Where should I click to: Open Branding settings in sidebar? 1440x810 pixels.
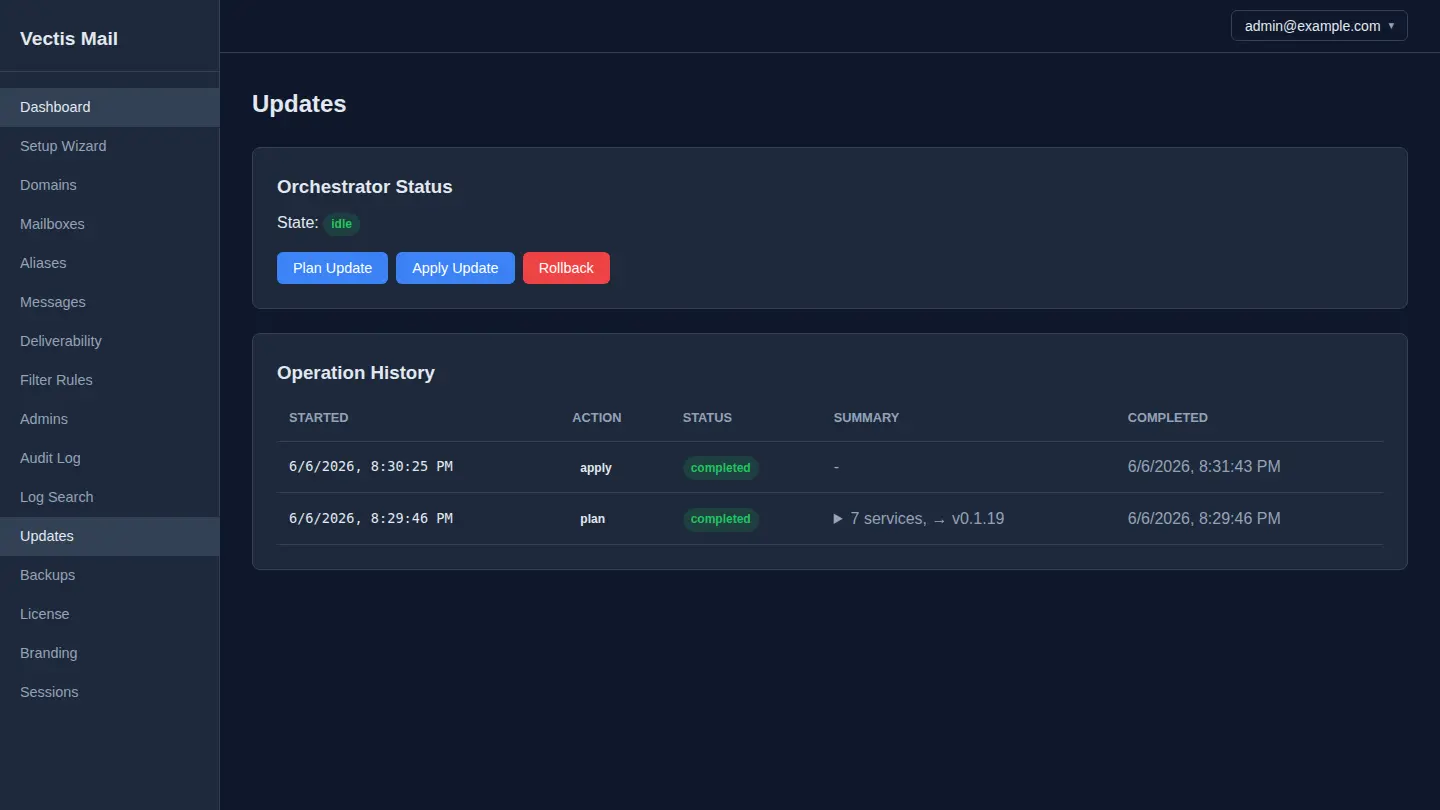(109, 653)
